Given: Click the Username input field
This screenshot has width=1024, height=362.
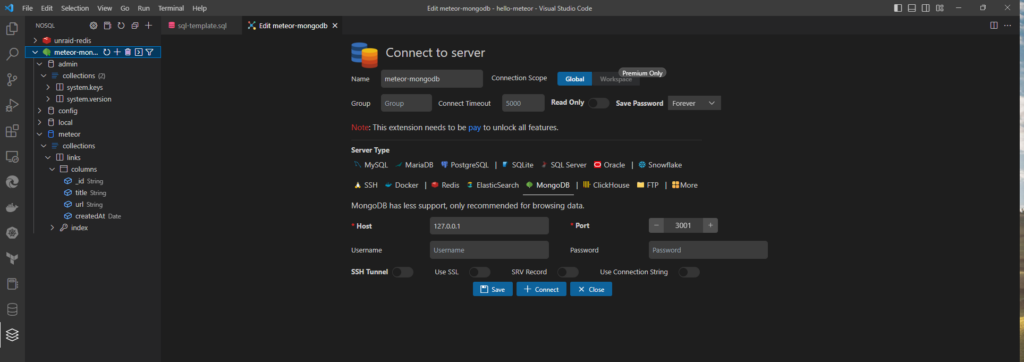Looking at the screenshot, I should (x=489, y=250).
